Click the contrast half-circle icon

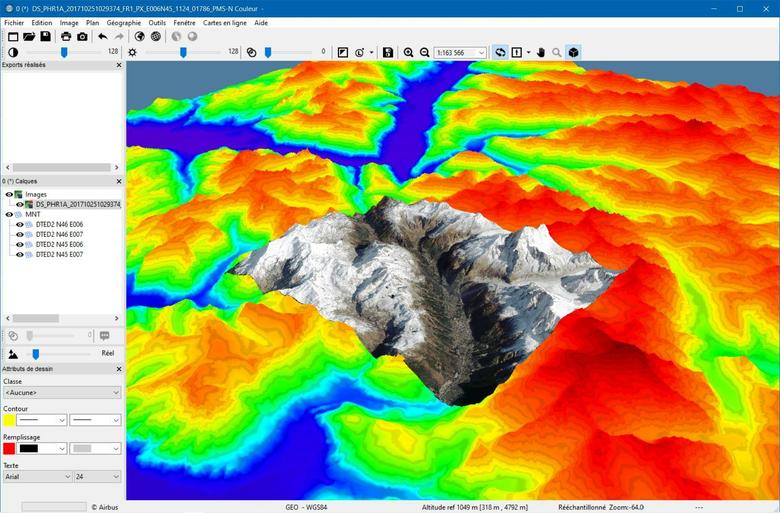13,52
